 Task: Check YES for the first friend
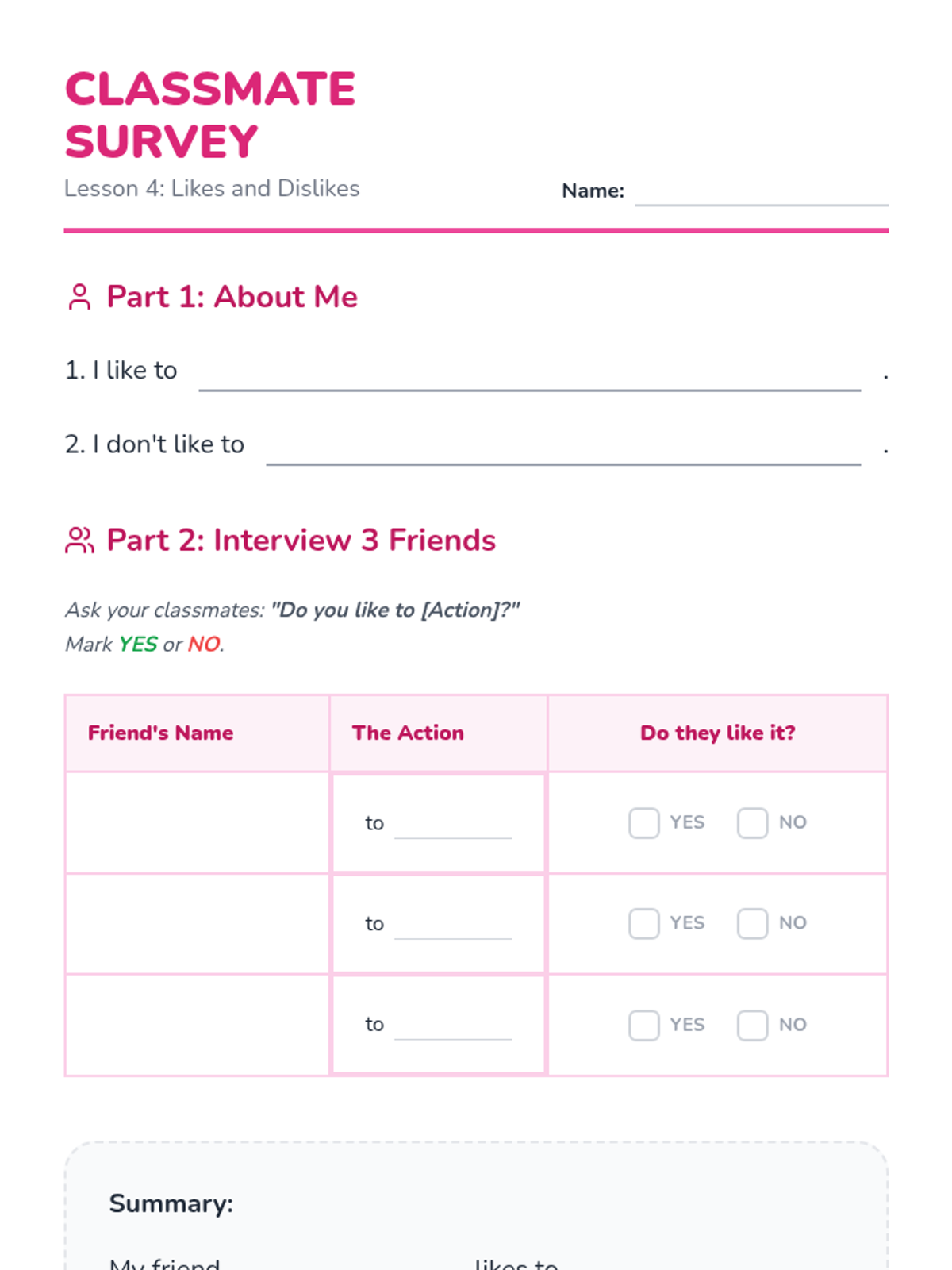[643, 823]
